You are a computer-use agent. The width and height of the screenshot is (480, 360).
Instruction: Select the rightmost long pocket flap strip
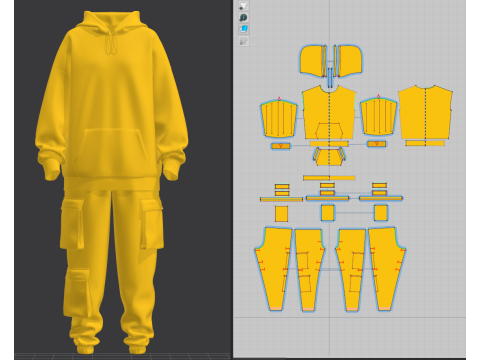(381, 199)
